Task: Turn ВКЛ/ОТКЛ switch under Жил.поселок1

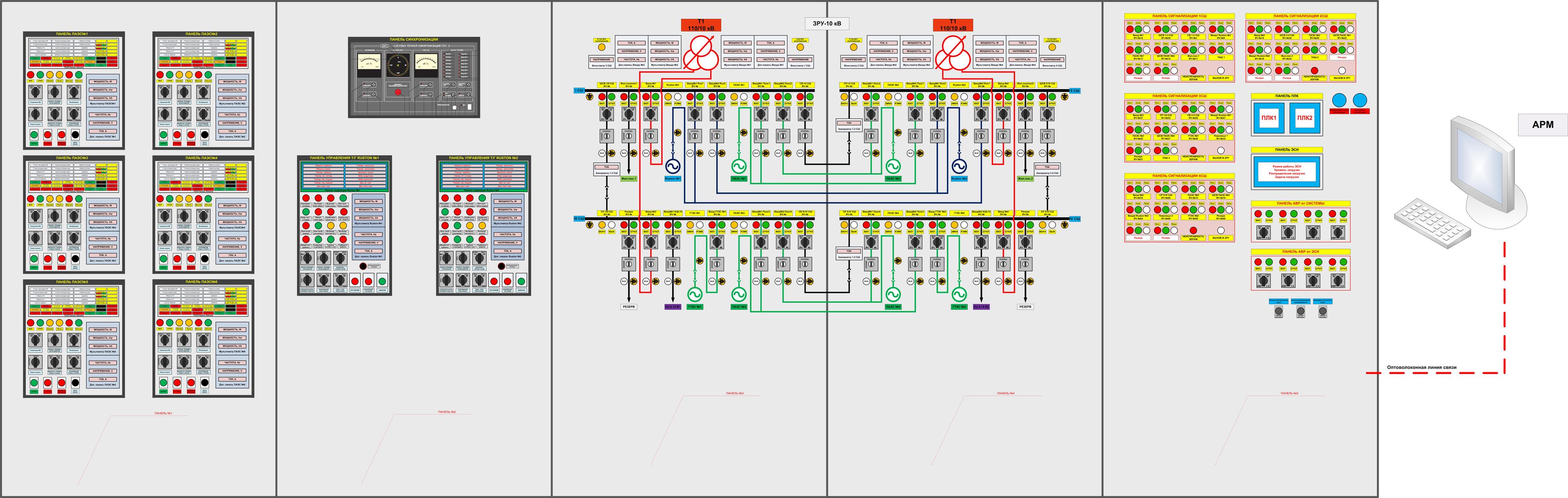Action: point(629,114)
